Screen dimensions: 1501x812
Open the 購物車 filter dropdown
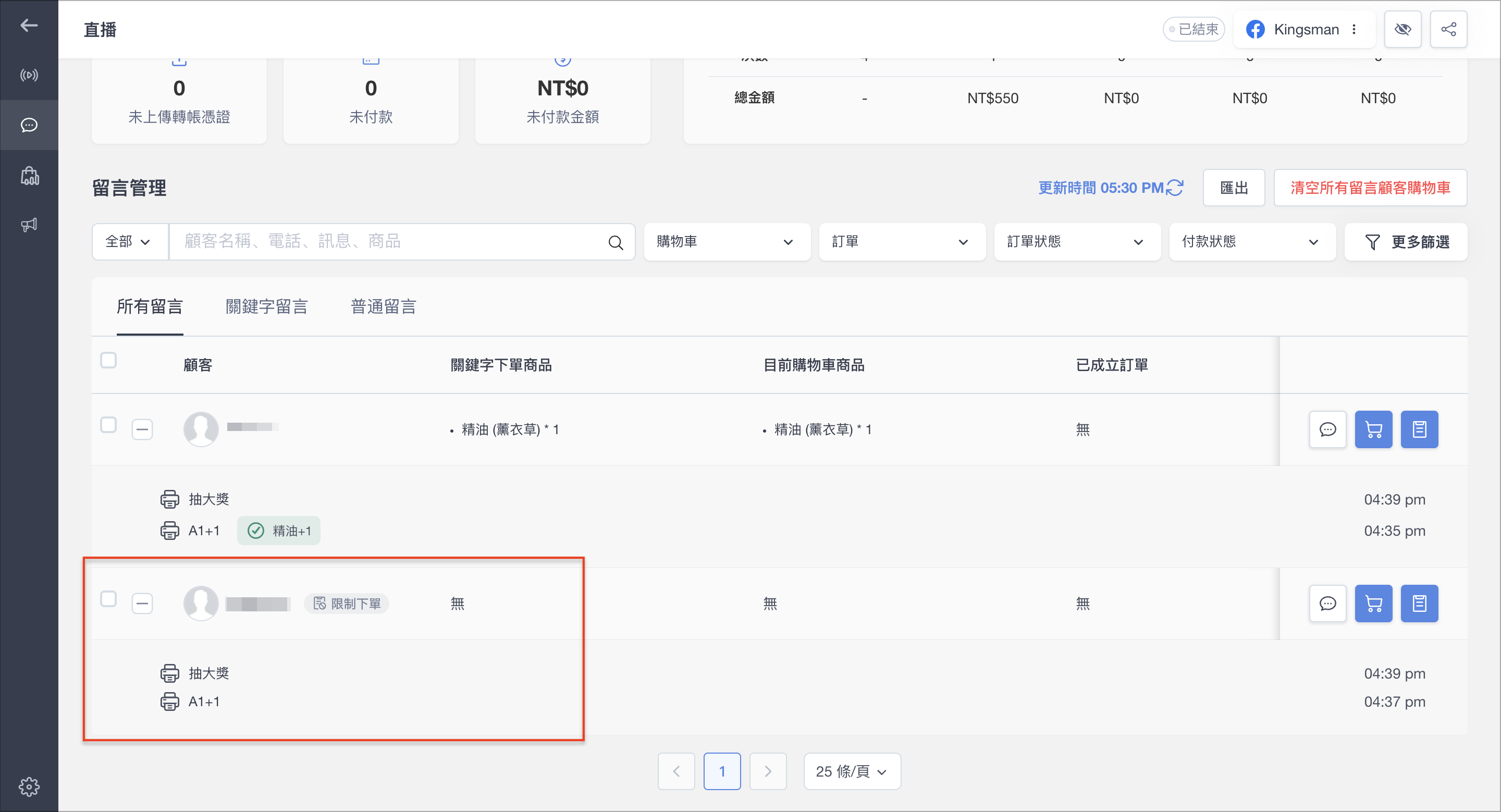(x=727, y=242)
